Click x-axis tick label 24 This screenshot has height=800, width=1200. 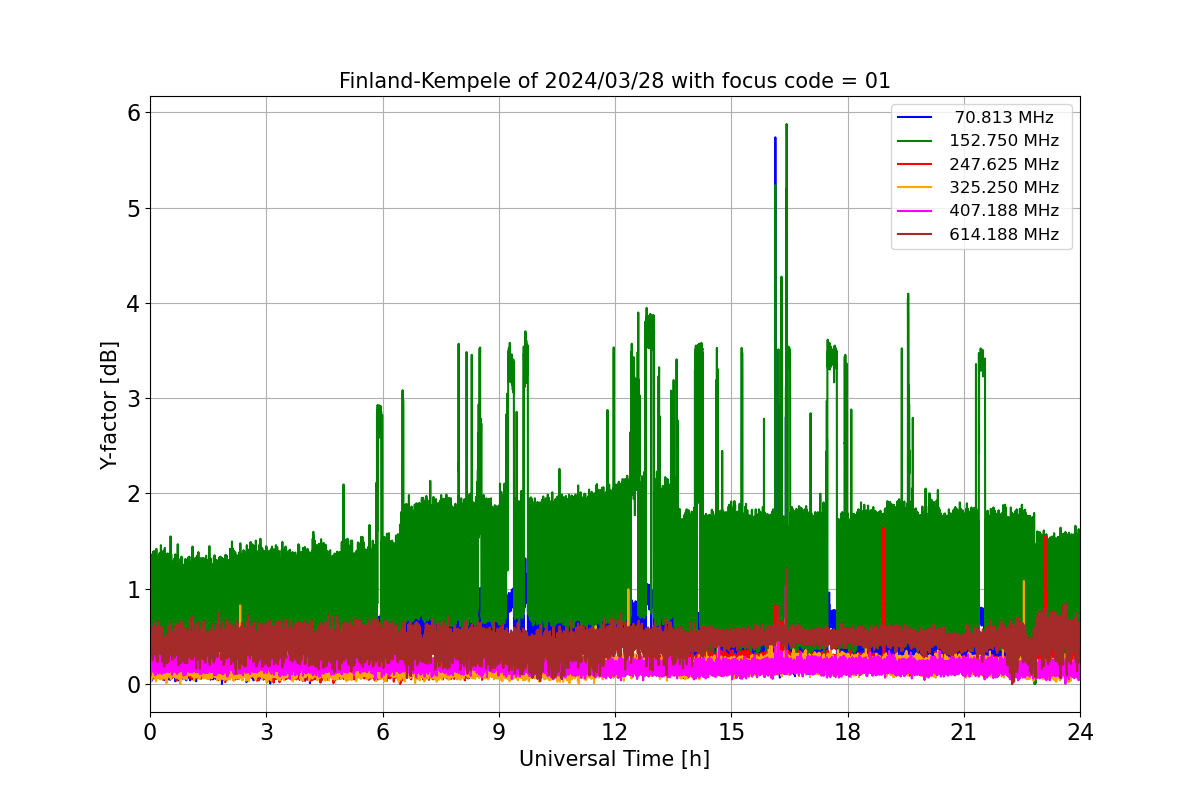point(1080,732)
